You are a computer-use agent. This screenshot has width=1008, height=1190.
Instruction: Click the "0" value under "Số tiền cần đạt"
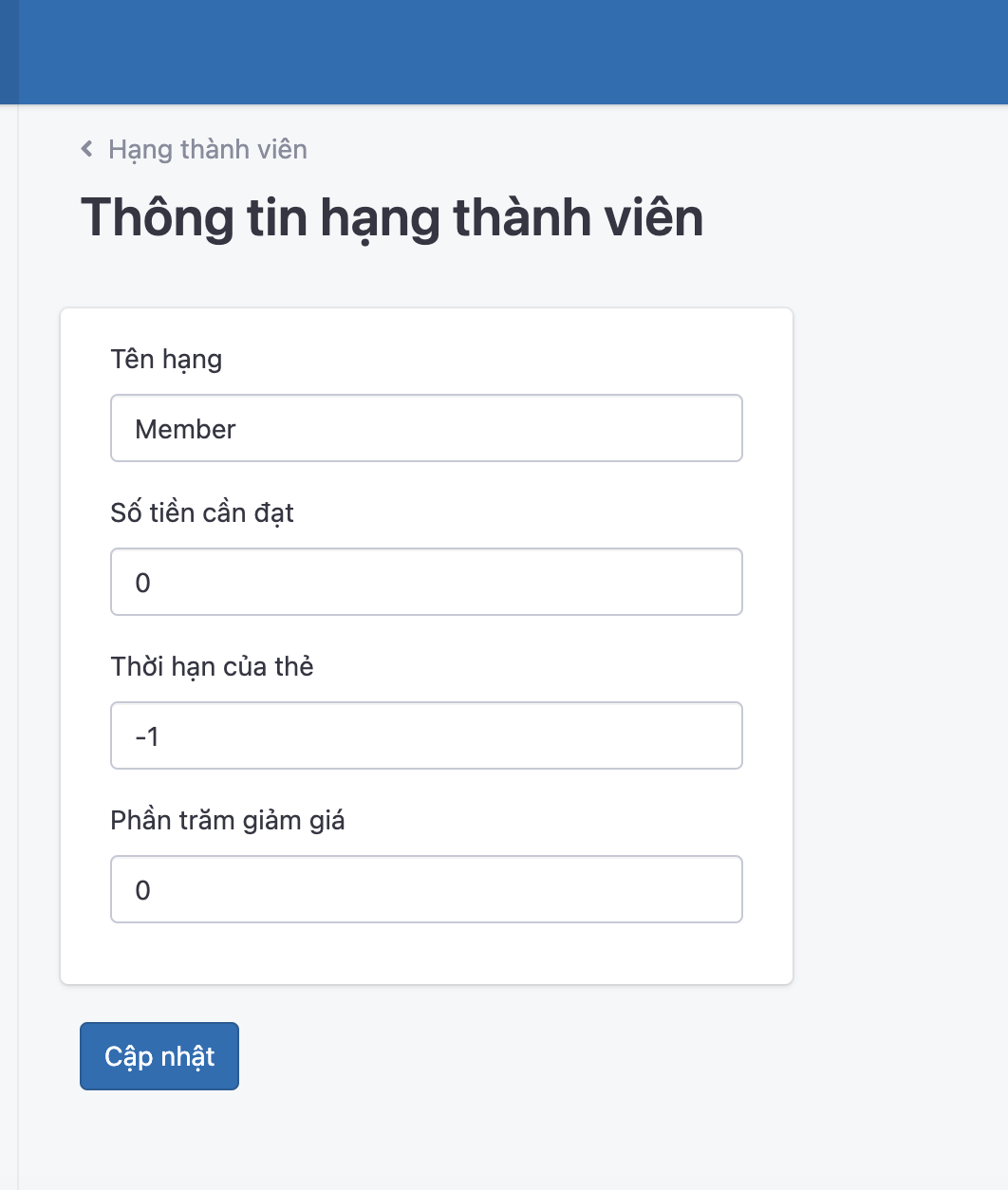click(x=143, y=583)
